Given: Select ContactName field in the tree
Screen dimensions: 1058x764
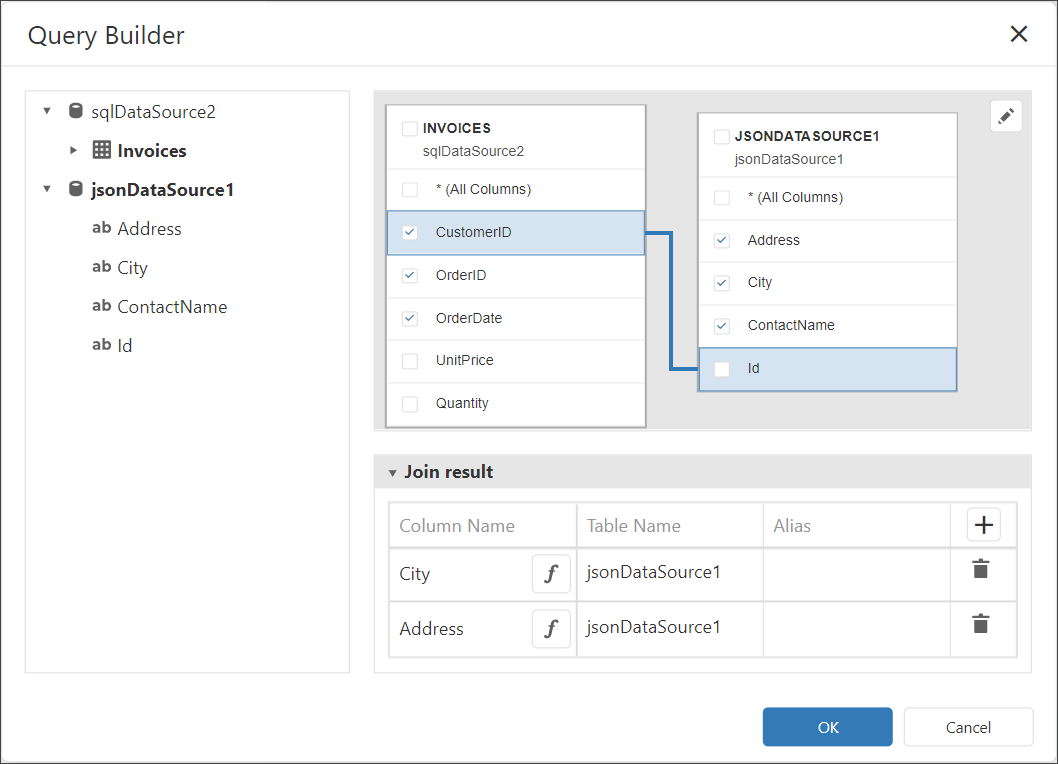Looking at the screenshot, I should [171, 307].
